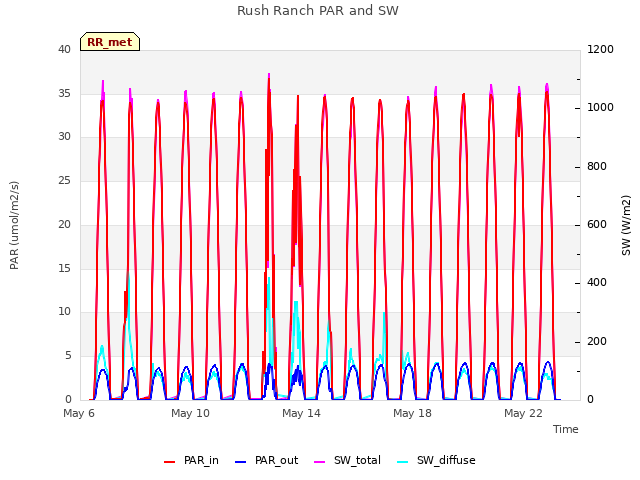The height and width of the screenshot is (480, 640).
Task: Click the 25 label on the PAR axis
Action: 64,180
